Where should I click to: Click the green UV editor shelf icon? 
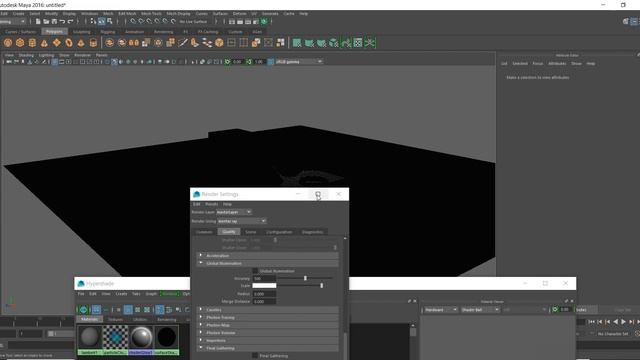(x=358, y=43)
